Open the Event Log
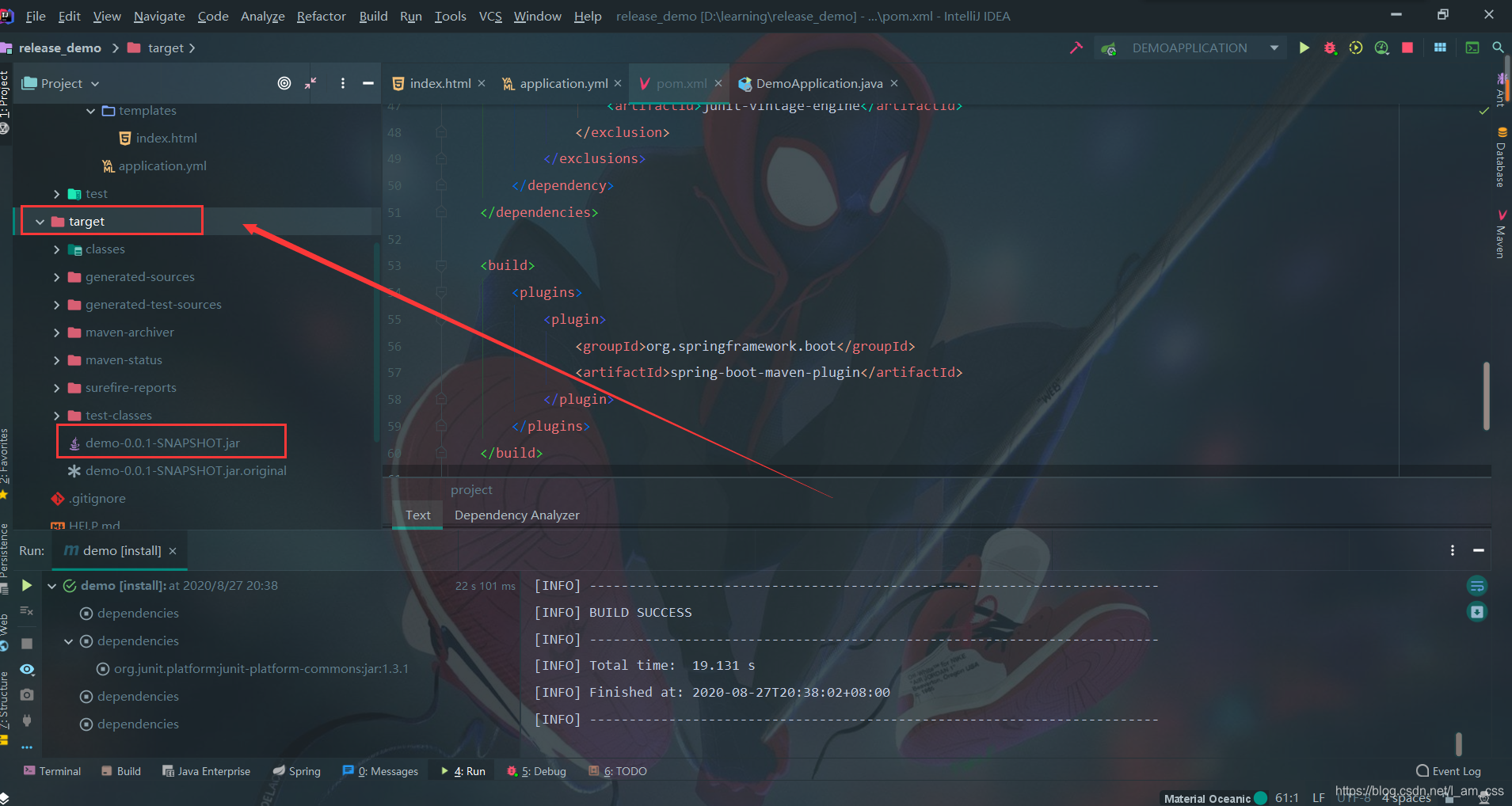 1449,771
